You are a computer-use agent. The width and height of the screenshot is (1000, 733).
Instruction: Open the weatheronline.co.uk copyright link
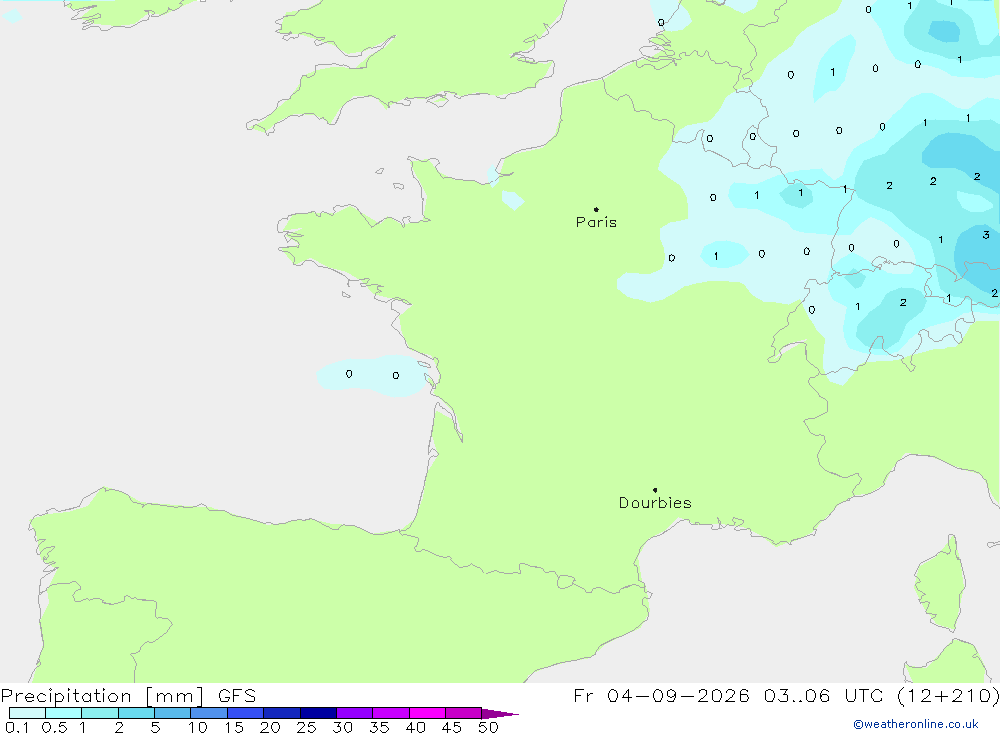915,724
